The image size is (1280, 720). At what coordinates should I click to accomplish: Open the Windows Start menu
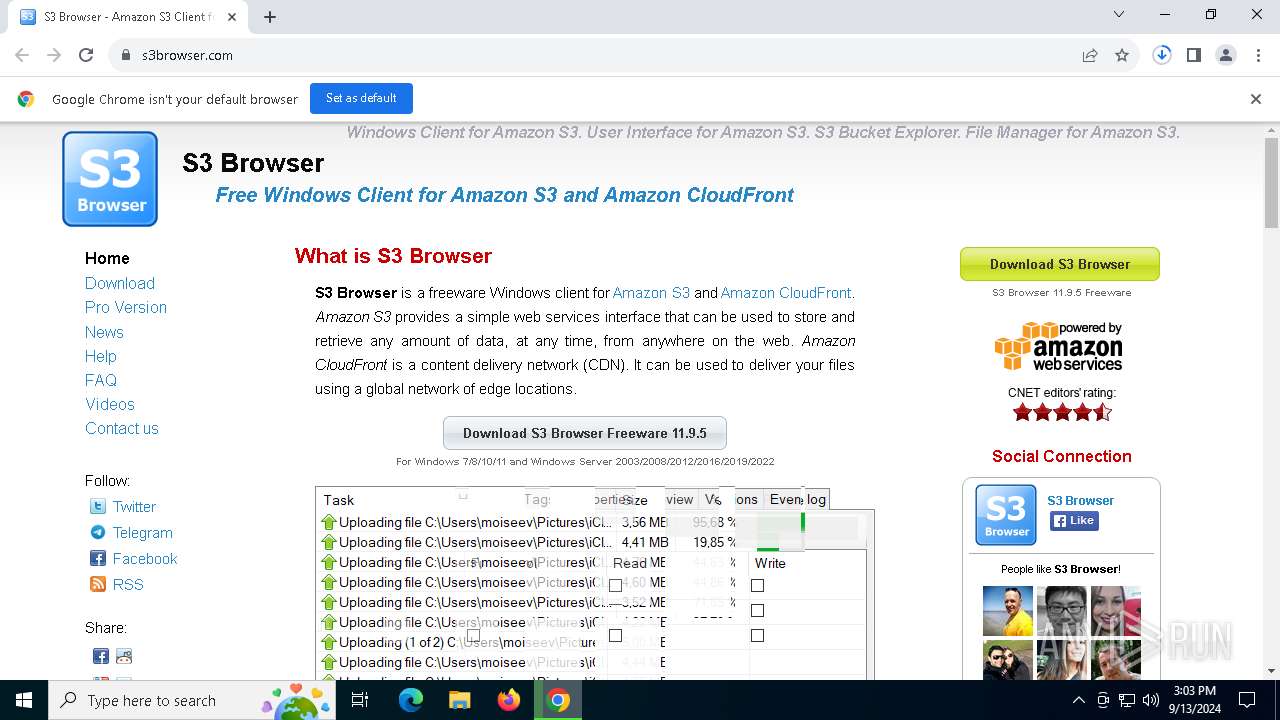(x=24, y=700)
